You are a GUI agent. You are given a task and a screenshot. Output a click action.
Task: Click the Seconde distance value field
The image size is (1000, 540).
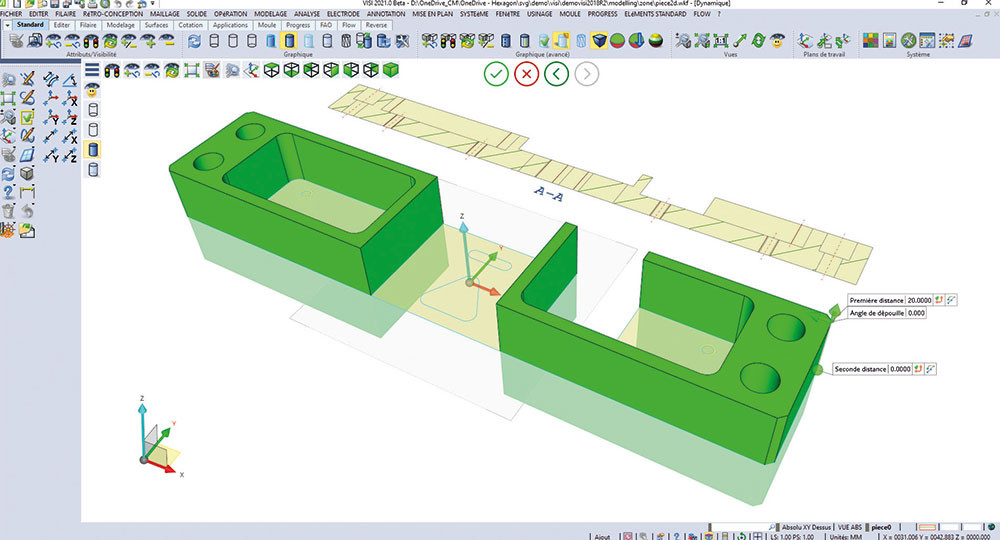(900, 369)
